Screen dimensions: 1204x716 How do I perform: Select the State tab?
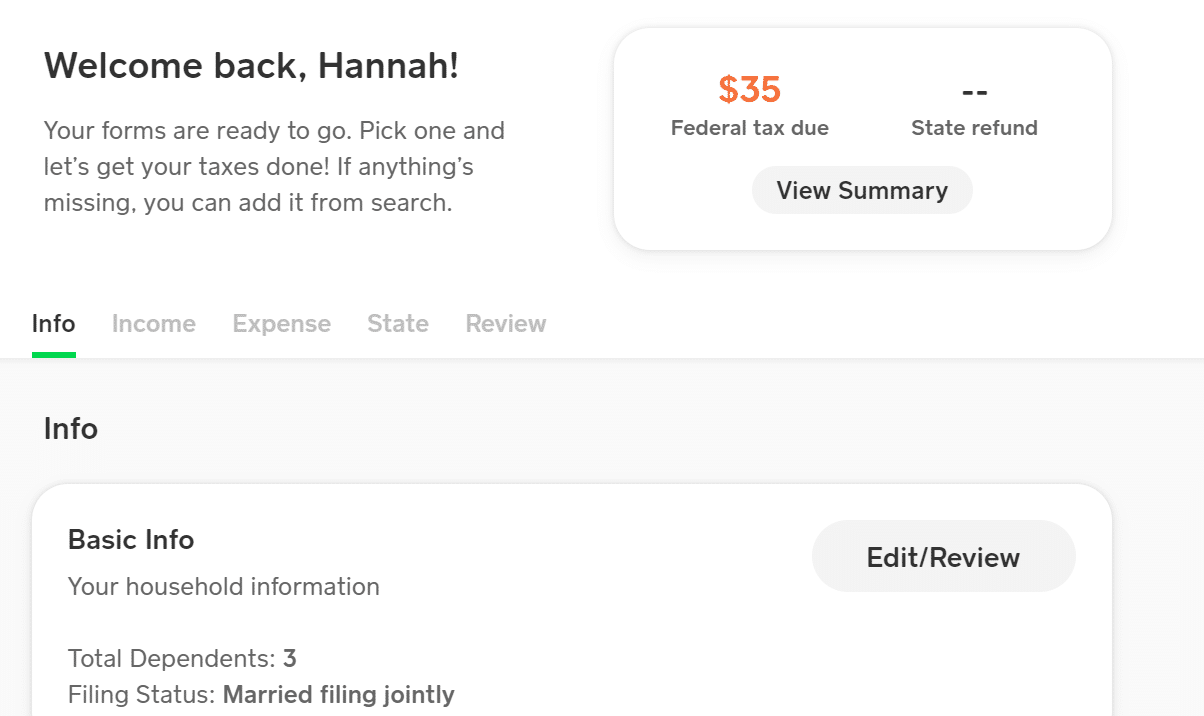point(397,323)
